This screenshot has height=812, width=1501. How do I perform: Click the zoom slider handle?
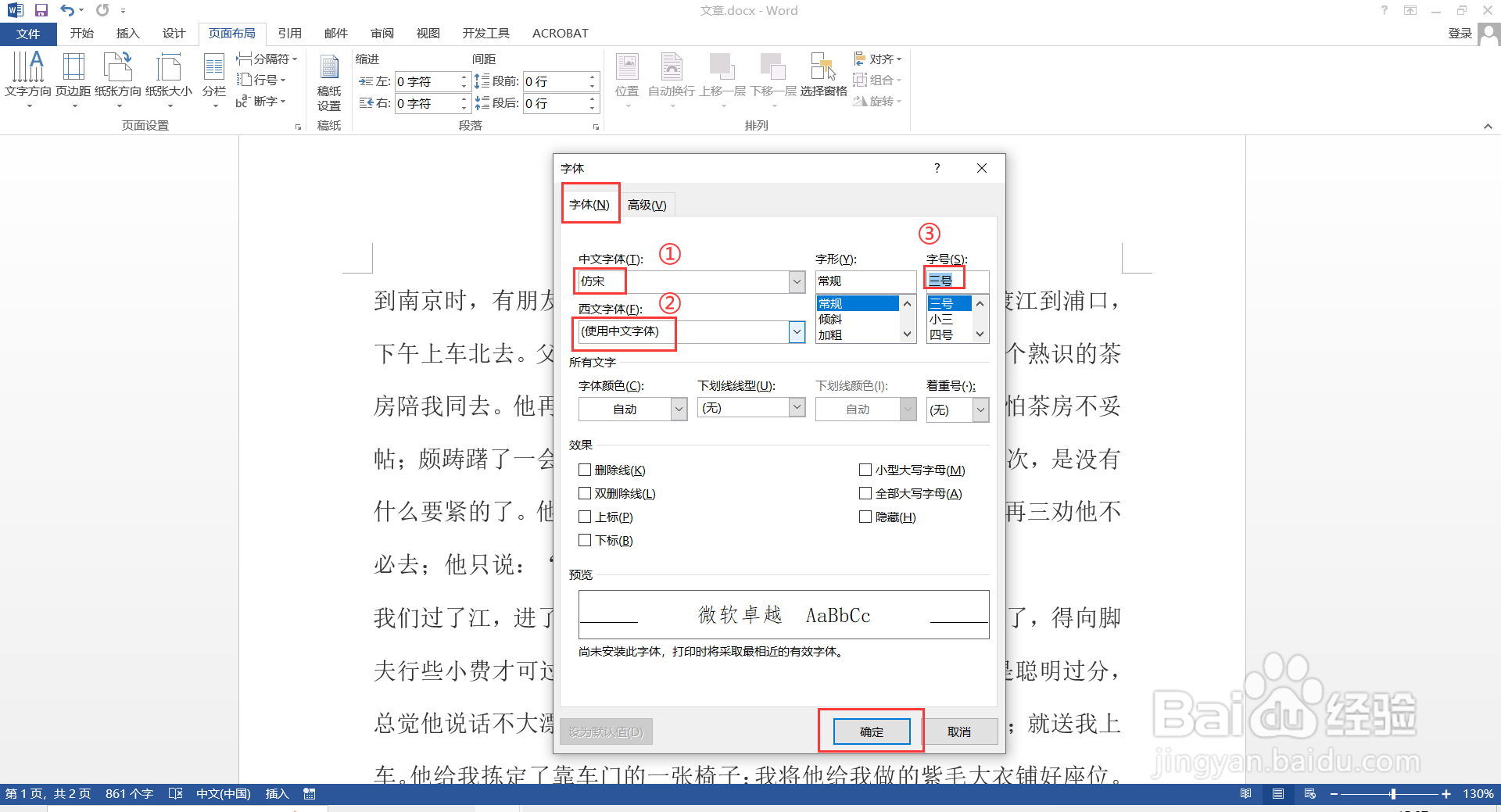[x=1392, y=794]
